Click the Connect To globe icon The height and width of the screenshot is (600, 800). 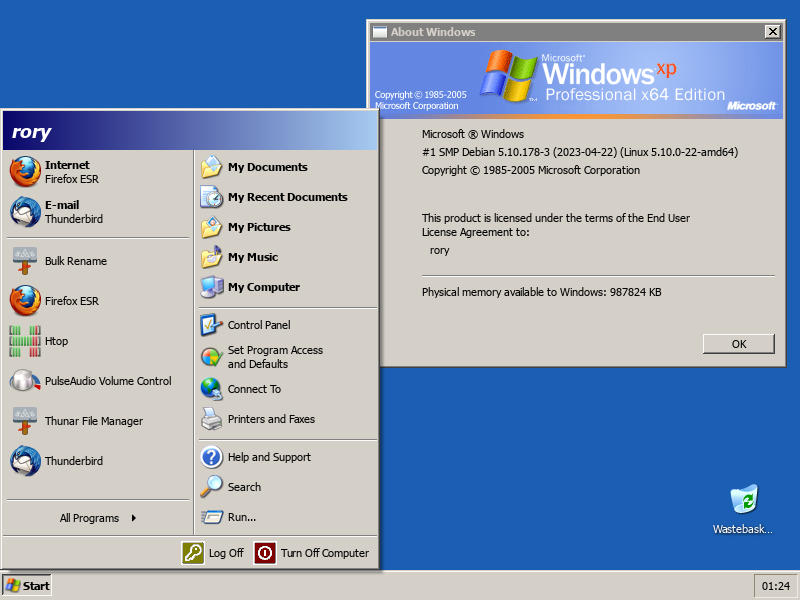point(211,389)
